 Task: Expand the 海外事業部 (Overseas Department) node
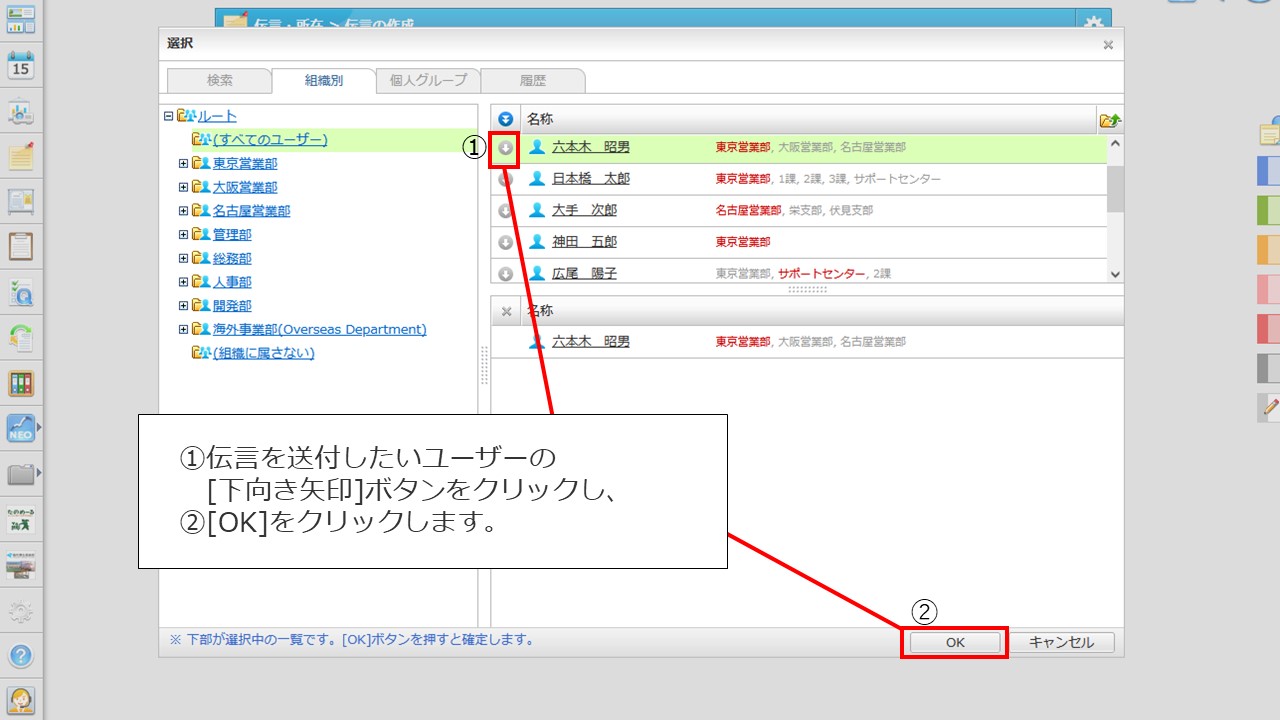pyautogui.click(x=183, y=329)
